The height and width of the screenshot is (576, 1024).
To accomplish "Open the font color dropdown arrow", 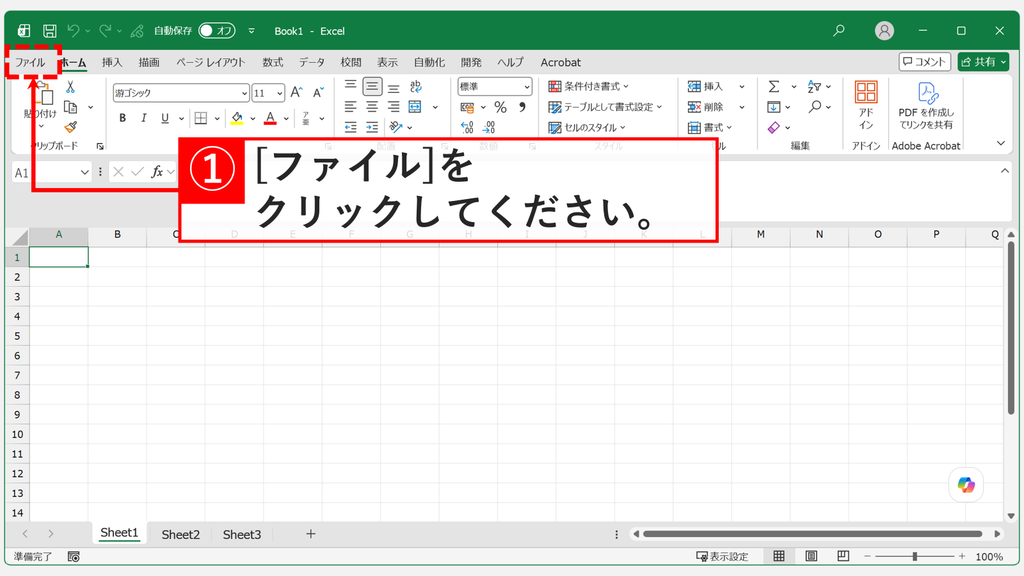I will [286, 119].
